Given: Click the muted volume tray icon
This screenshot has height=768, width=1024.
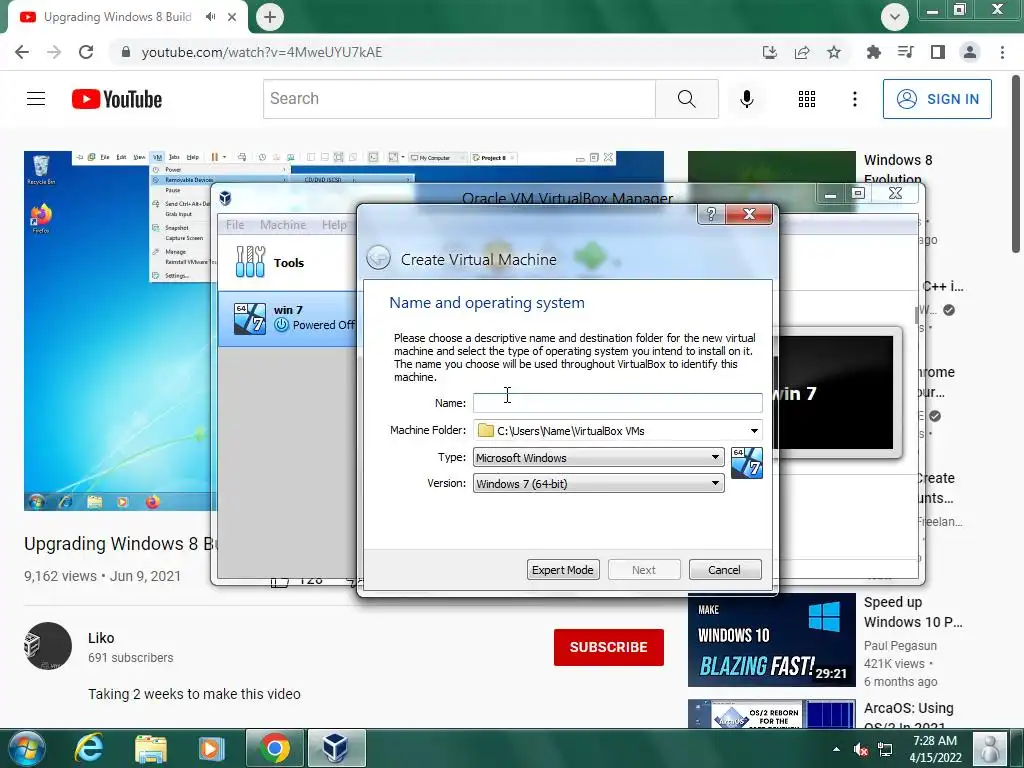Looking at the screenshot, I should (861, 749).
